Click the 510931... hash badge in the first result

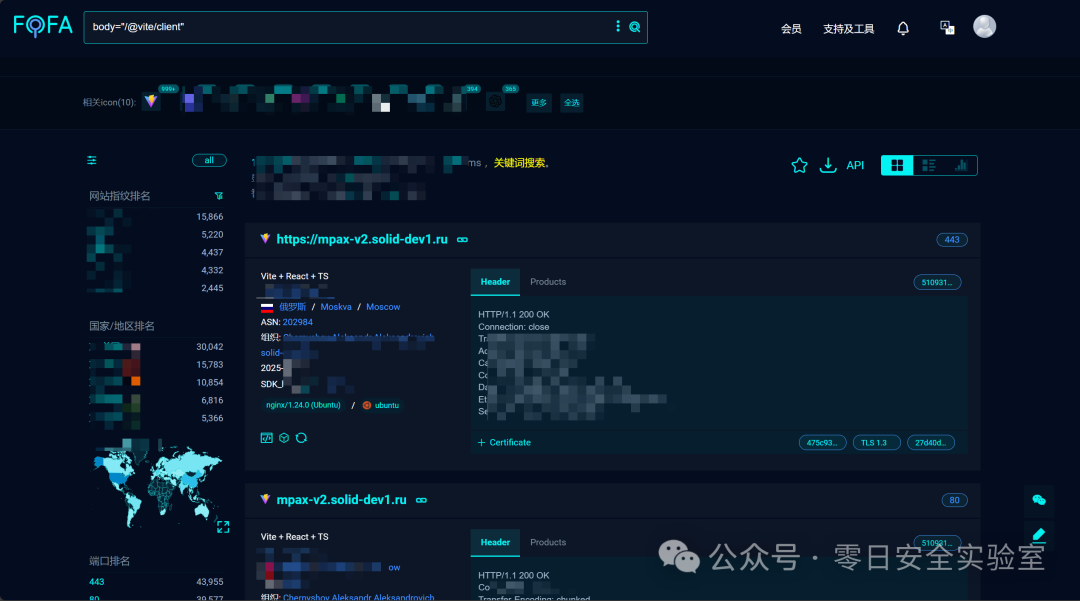937,282
